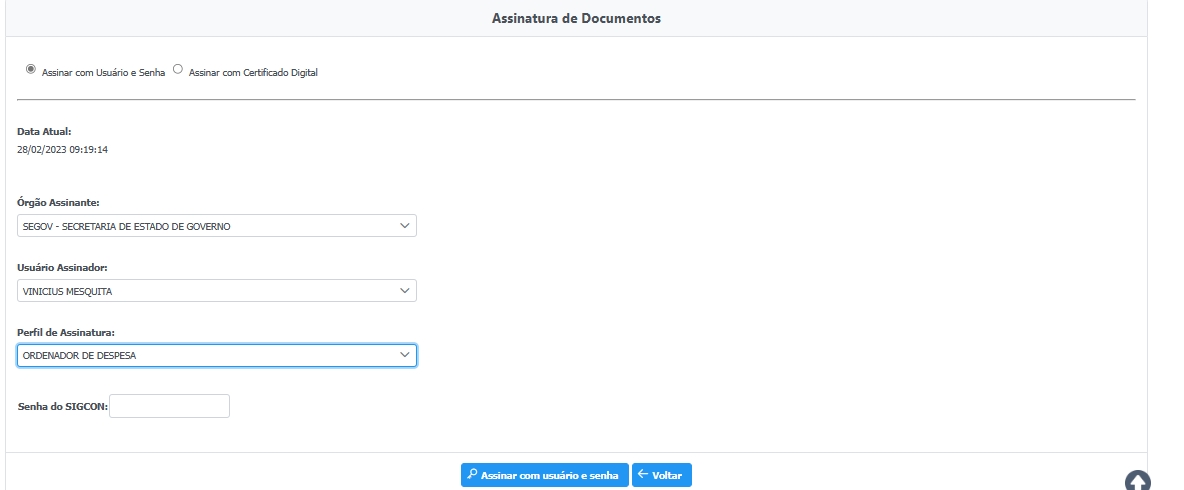Viewport: 1184px width, 490px height.
Task: Click chevron arrow beside VINICIUS MESQUITA
Action: [x=404, y=290]
